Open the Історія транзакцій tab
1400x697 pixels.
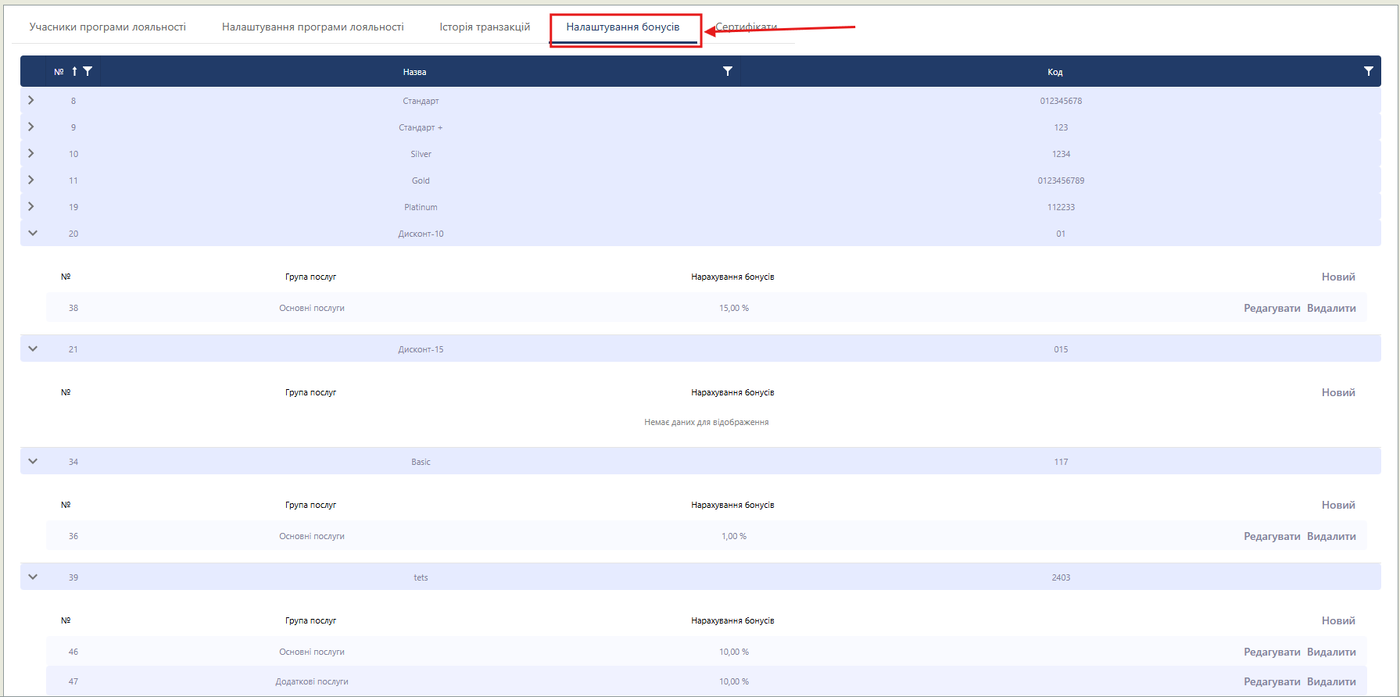tap(484, 27)
